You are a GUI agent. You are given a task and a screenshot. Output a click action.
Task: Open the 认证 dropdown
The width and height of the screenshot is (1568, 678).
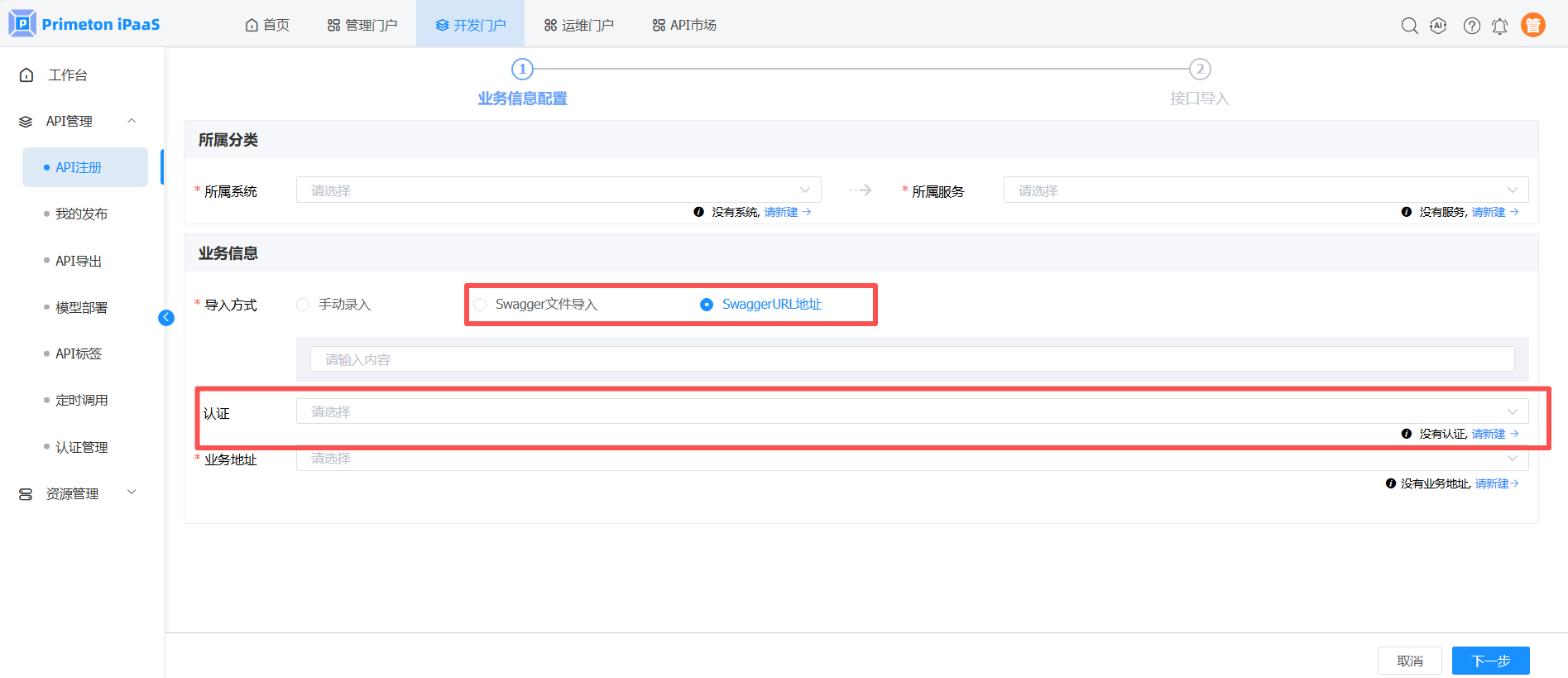point(911,411)
